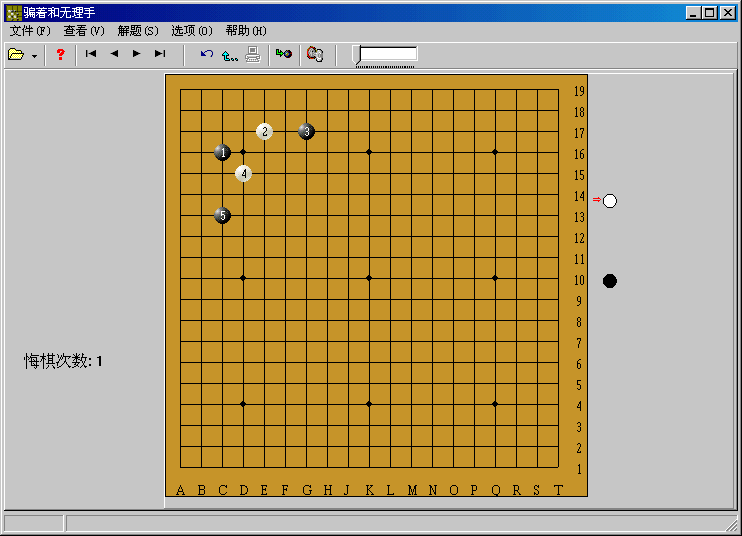
Task: Click the green arrow stone icon
Action: [x=284, y=54]
